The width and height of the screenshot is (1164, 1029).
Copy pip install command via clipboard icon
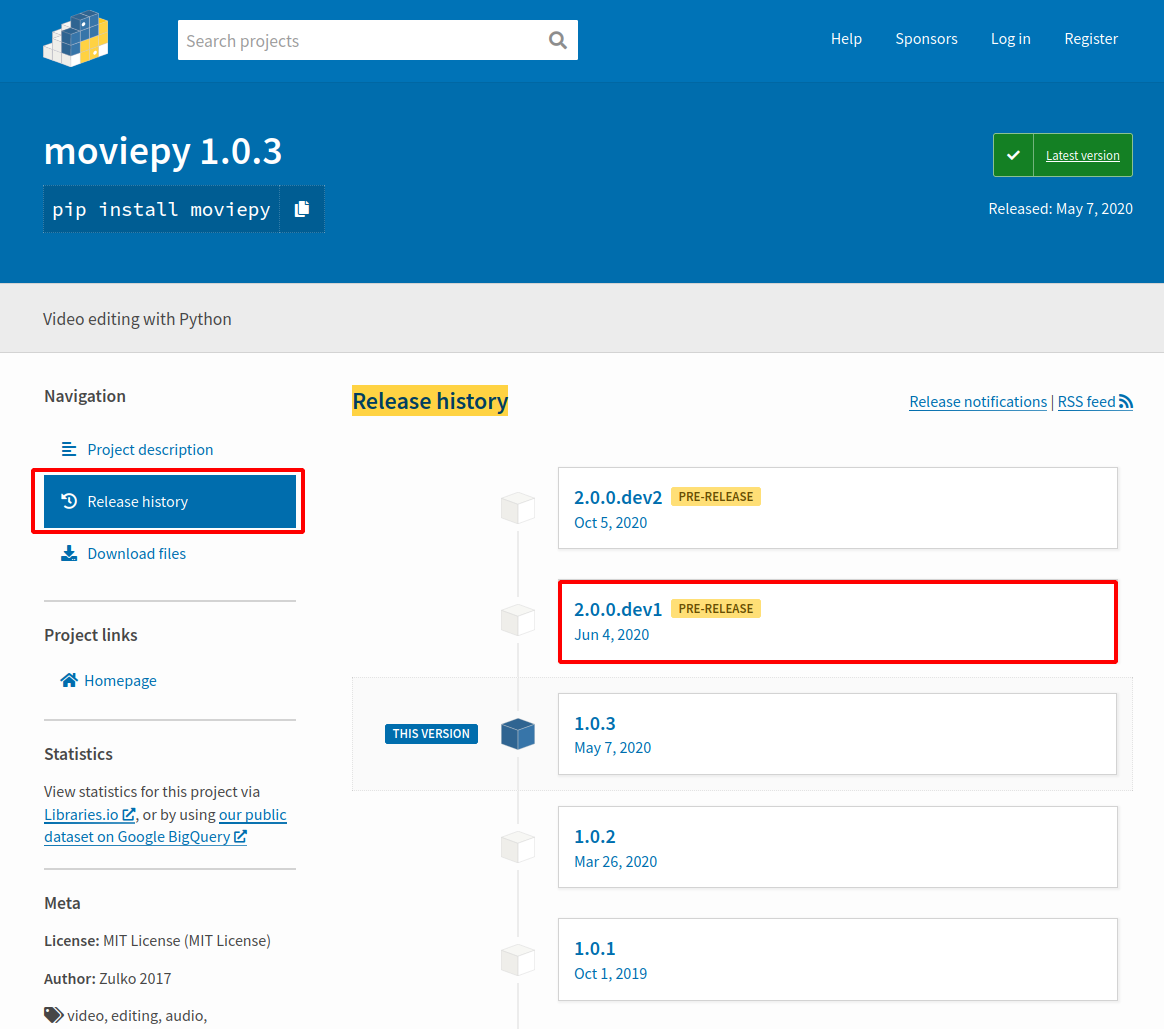[301, 209]
